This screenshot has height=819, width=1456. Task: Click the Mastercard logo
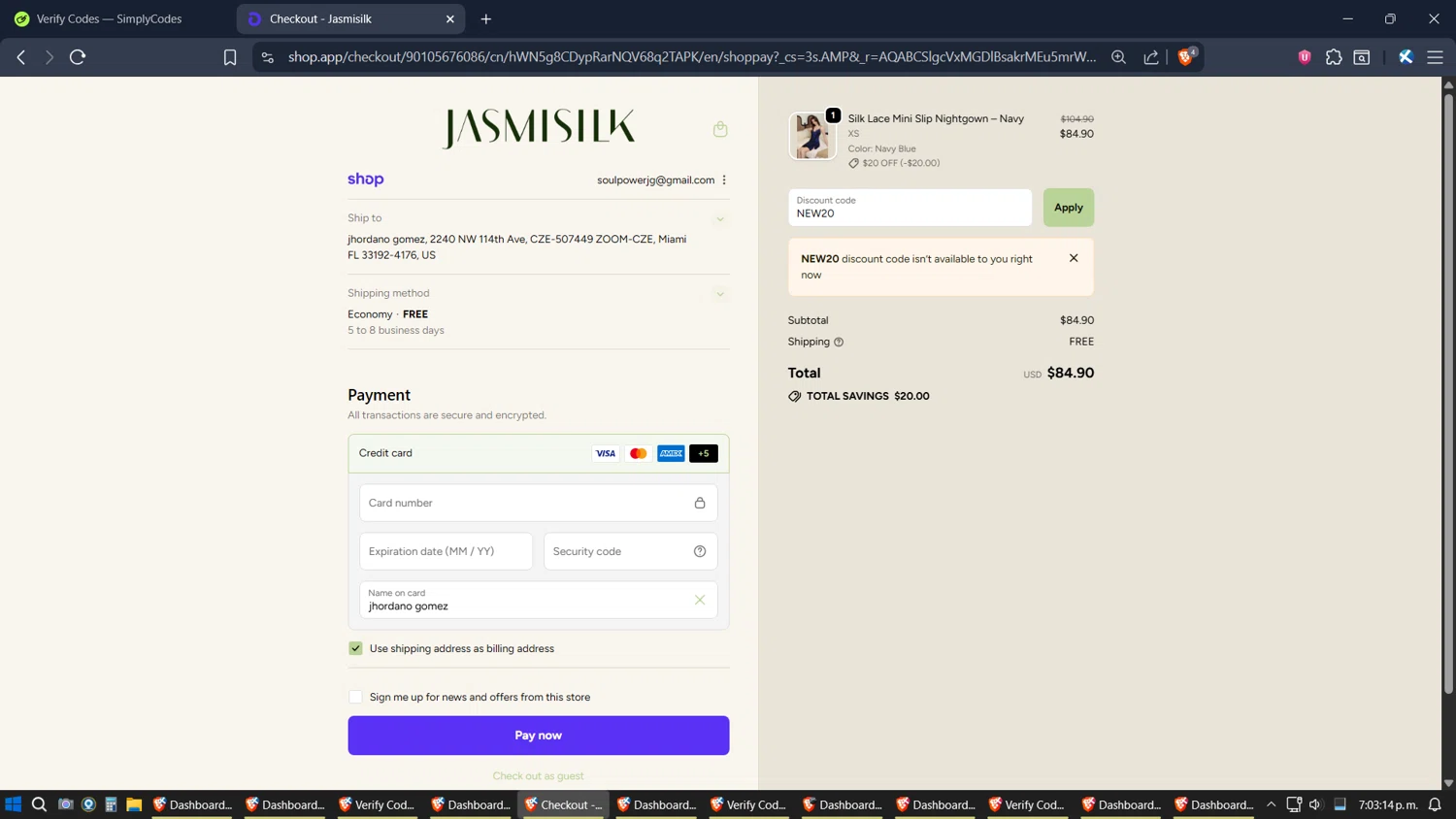click(x=638, y=453)
